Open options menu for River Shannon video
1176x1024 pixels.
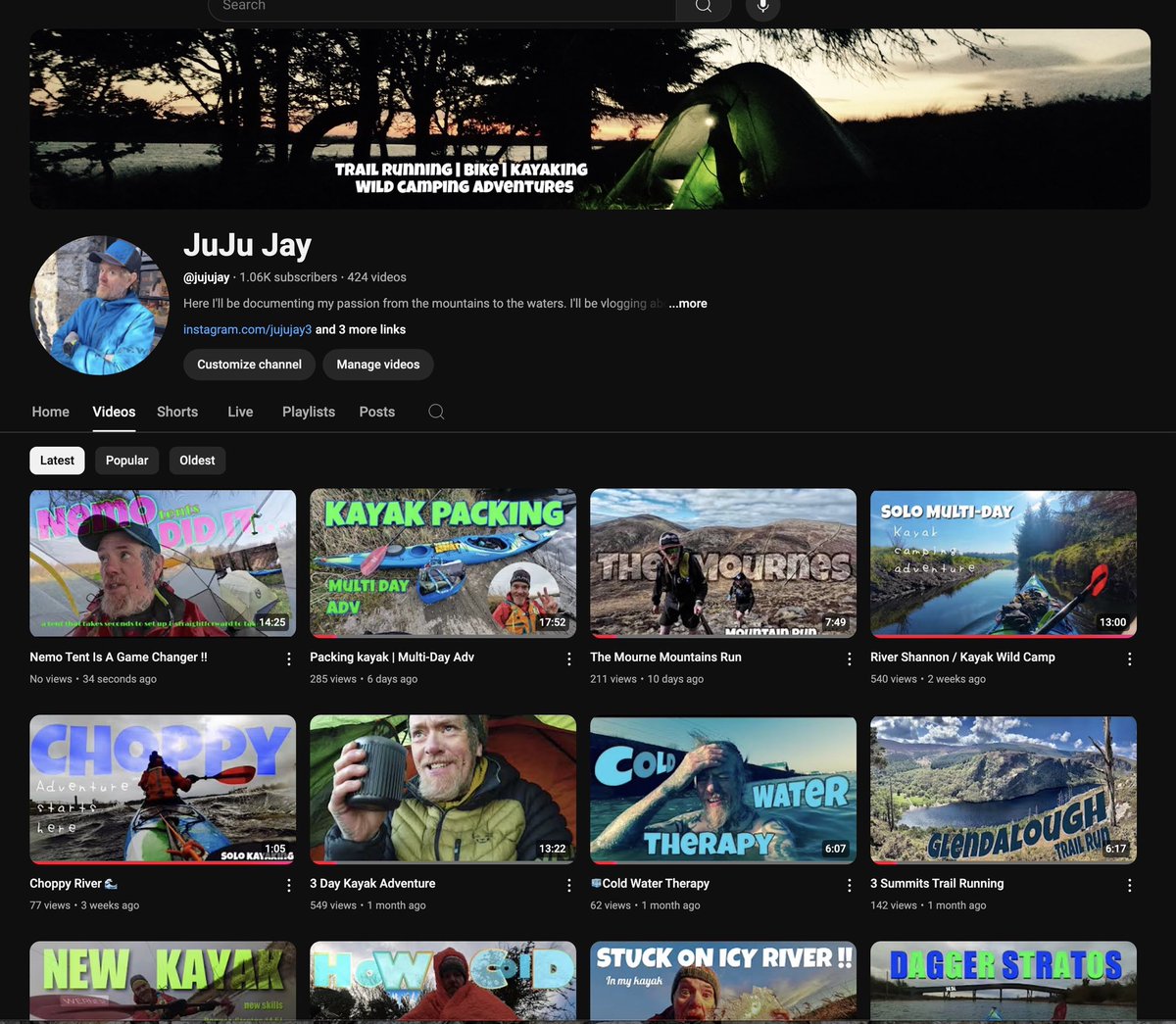pyautogui.click(x=1130, y=659)
